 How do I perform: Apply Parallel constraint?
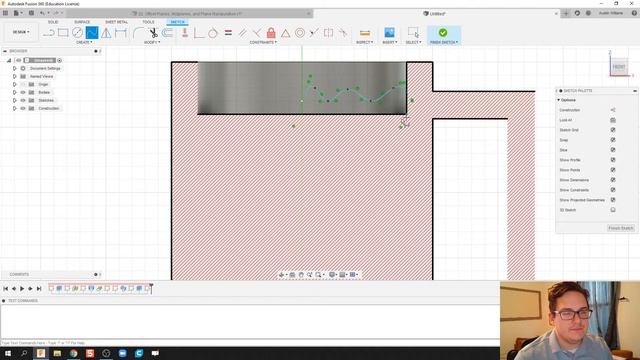242,33
